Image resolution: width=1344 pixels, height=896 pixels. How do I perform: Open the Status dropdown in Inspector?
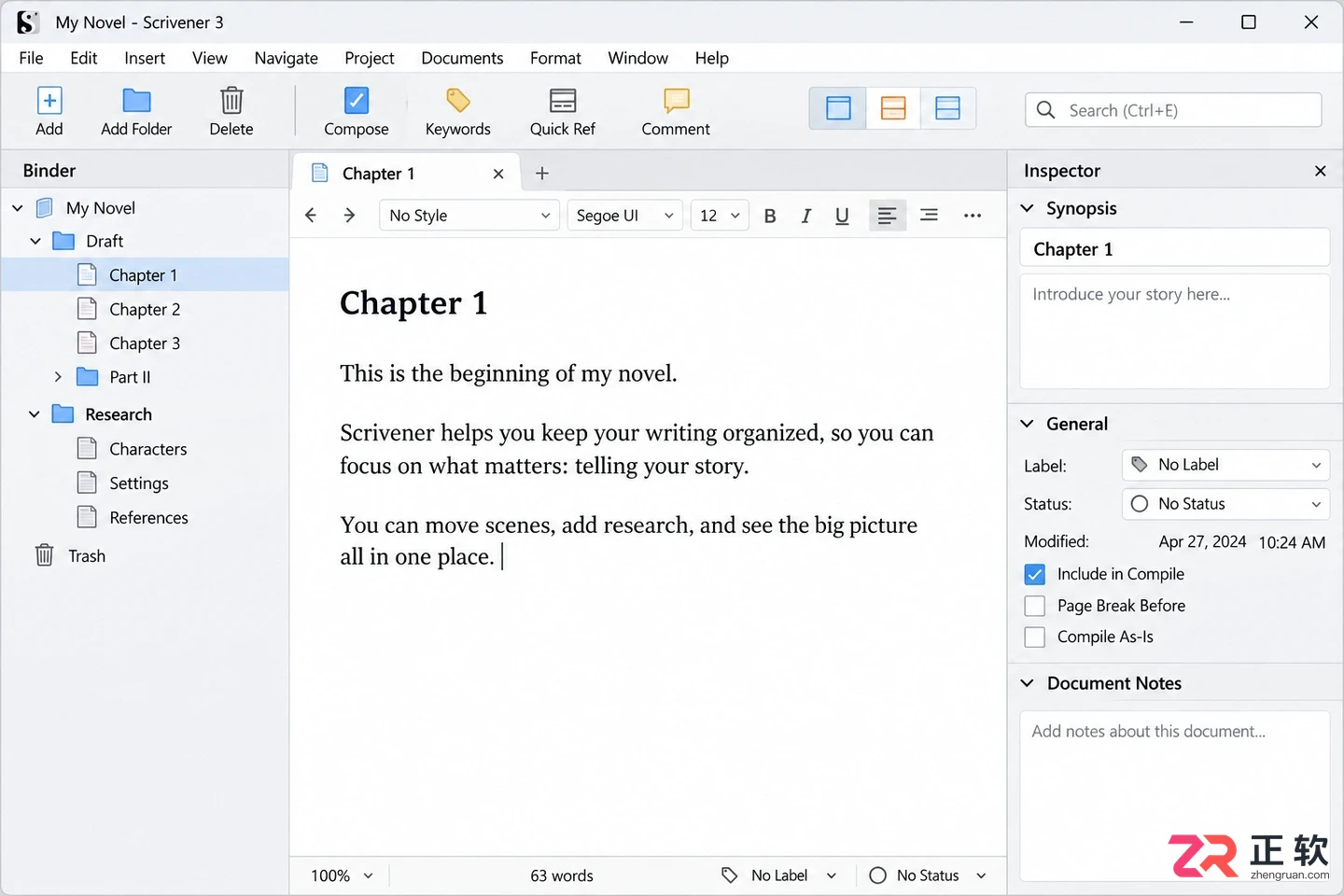(x=1225, y=504)
